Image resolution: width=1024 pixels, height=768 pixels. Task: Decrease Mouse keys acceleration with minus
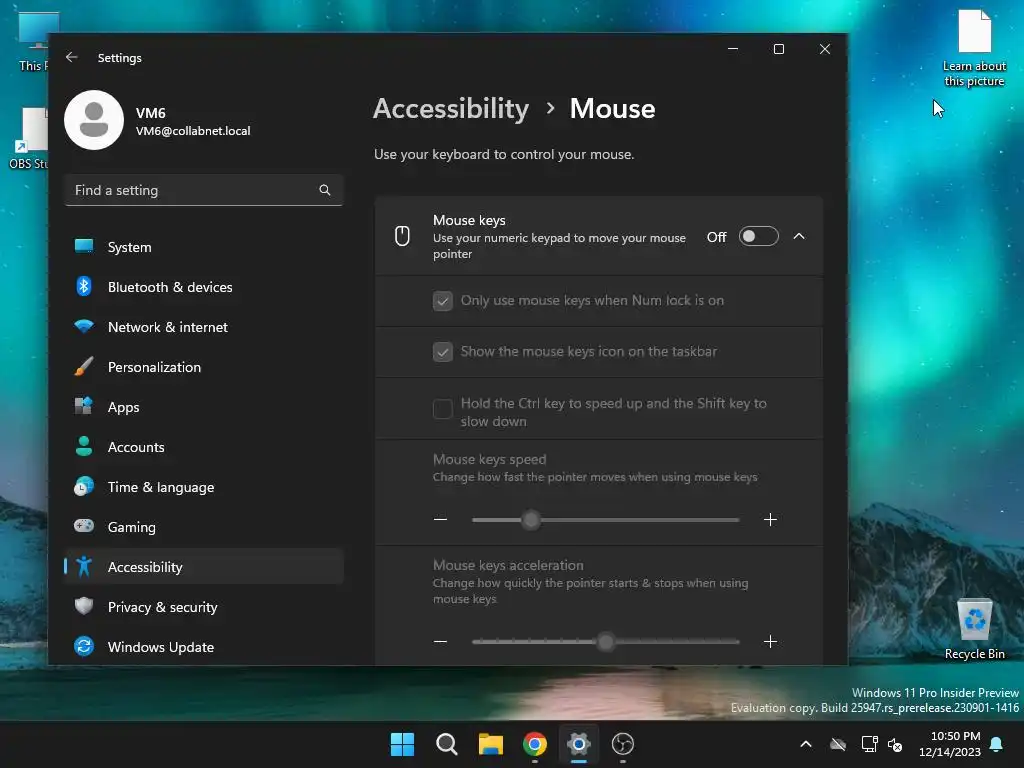(441, 641)
